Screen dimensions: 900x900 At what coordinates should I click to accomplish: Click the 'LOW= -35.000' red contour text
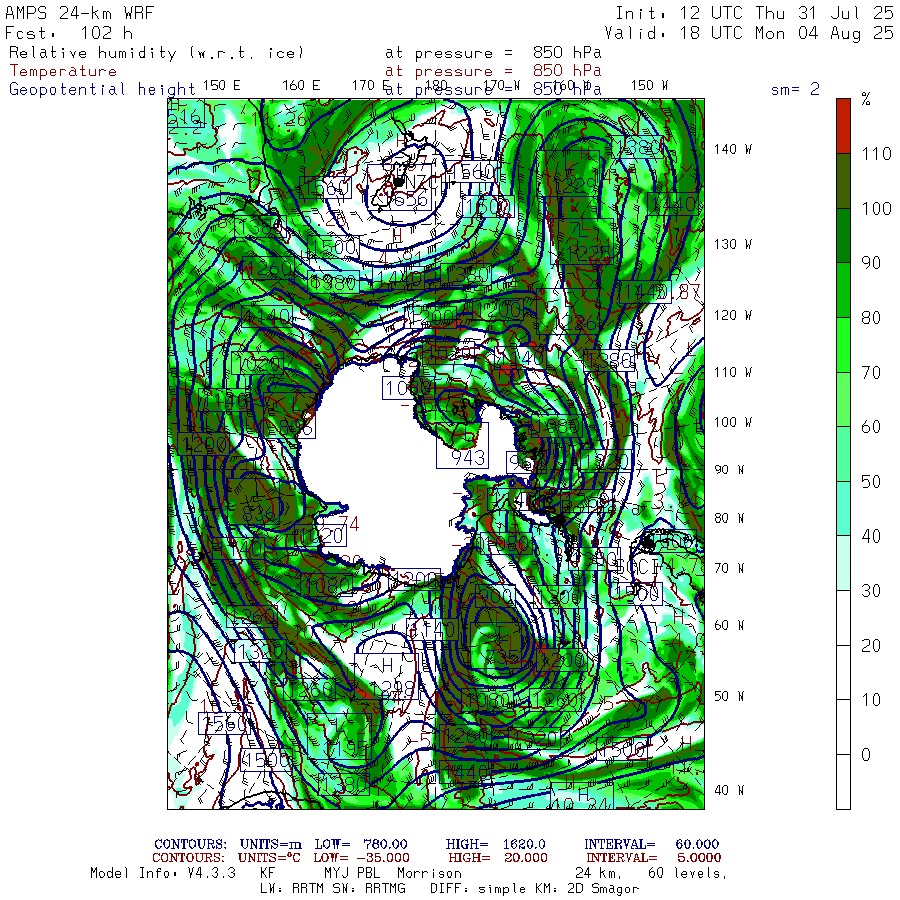tap(362, 858)
